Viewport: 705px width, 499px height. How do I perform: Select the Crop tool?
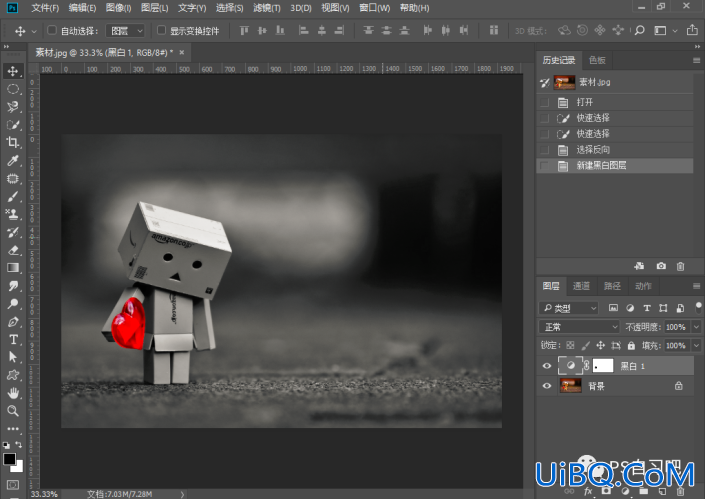pos(13,143)
